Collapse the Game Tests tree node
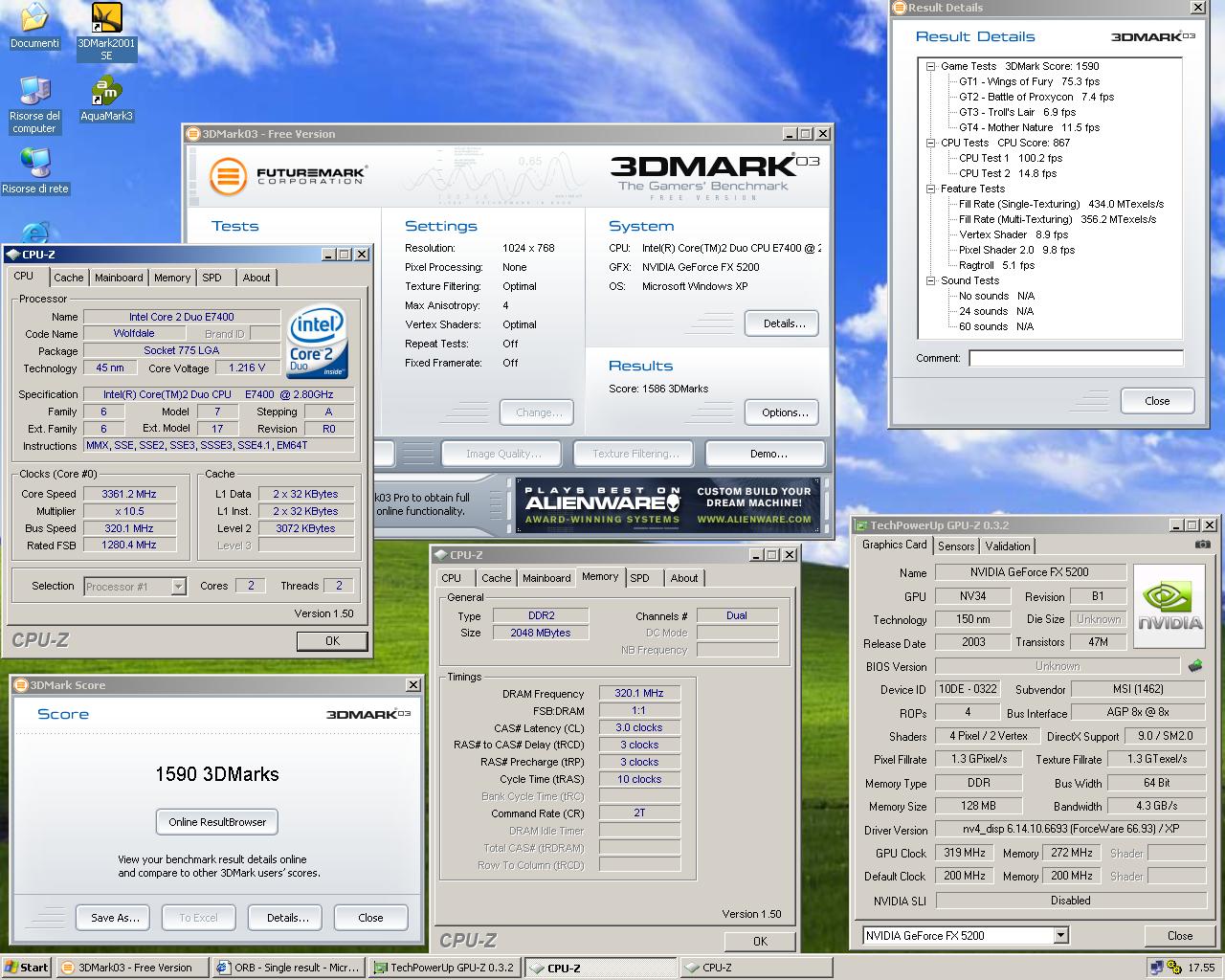The image size is (1225, 980). tap(930, 66)
